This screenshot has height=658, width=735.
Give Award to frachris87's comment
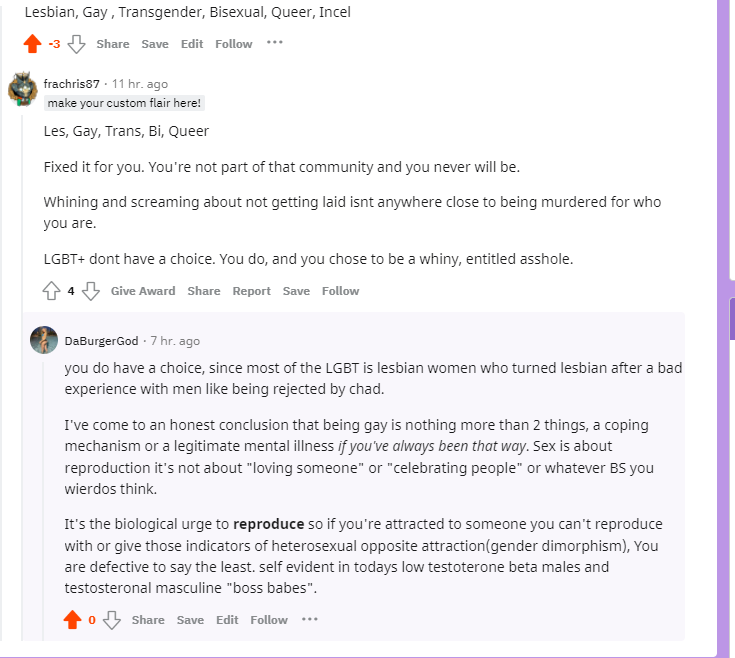(143, 291)
